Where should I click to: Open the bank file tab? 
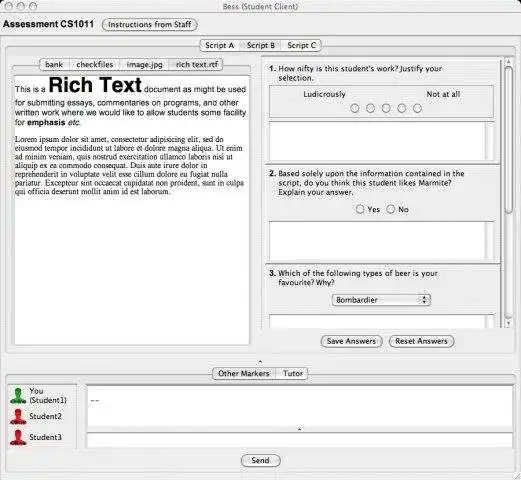tap(54, 64)
